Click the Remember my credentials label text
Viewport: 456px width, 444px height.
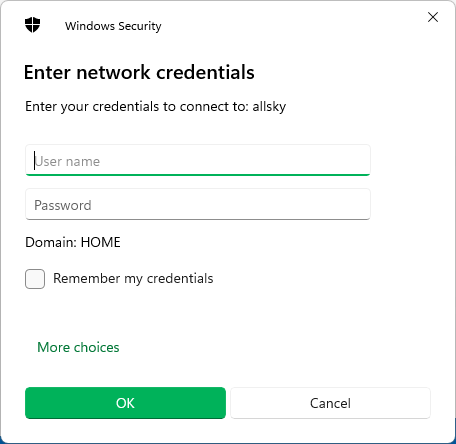pyautogui.click(x=133, y=279)
